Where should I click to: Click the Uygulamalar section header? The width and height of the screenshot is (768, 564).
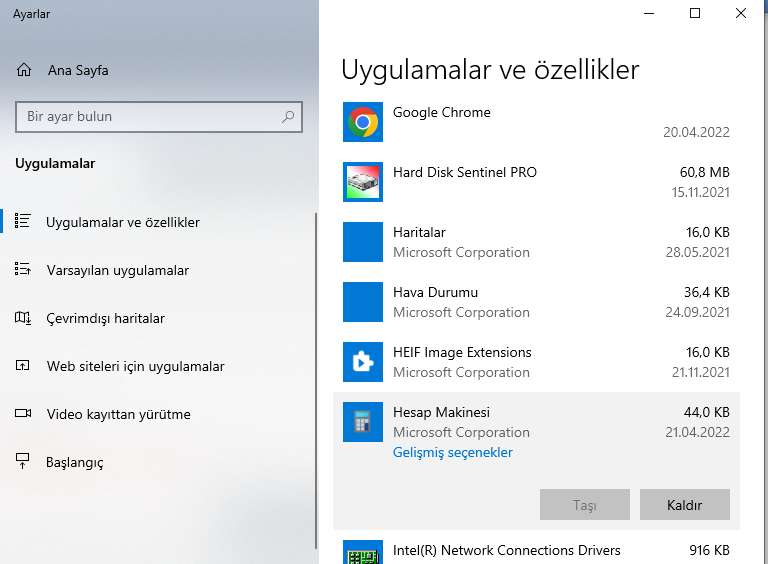[55, 164]
